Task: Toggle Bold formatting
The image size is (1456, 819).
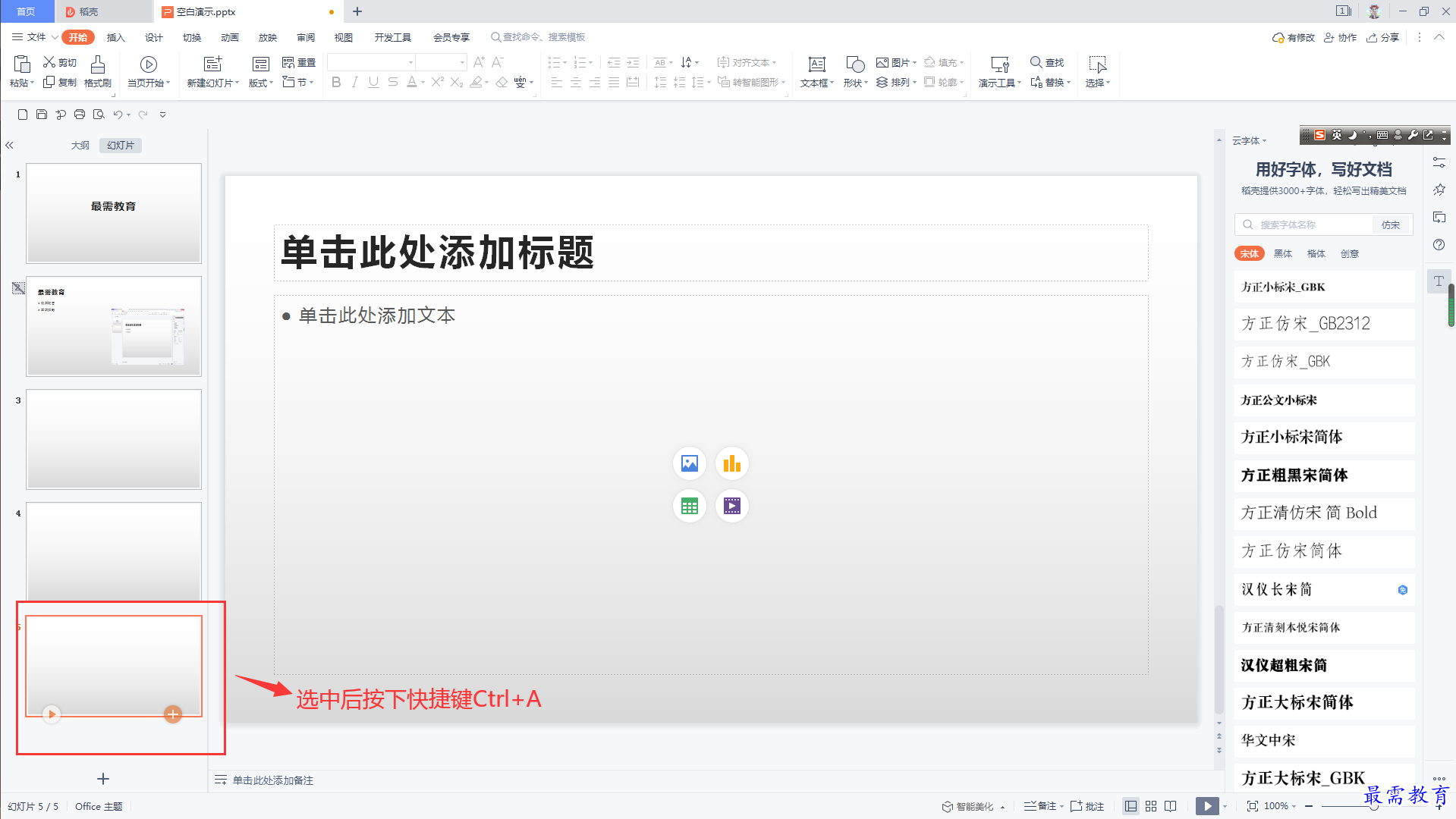Action: click(336, 82)
